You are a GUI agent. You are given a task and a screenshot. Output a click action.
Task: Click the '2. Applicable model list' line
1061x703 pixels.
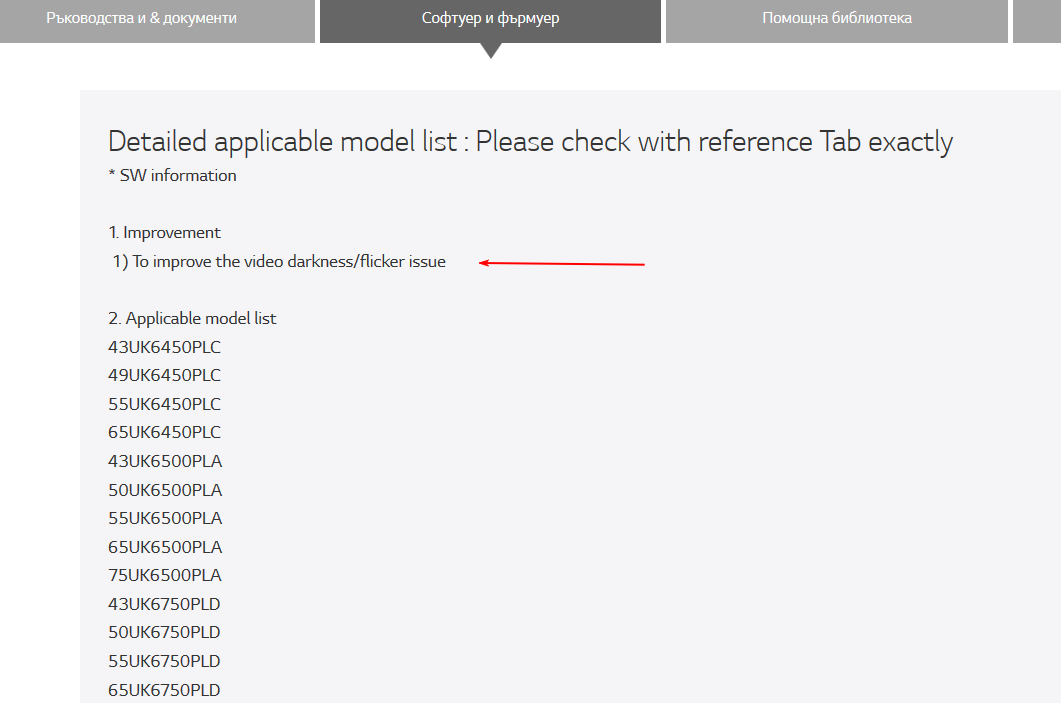coord(192,319)
